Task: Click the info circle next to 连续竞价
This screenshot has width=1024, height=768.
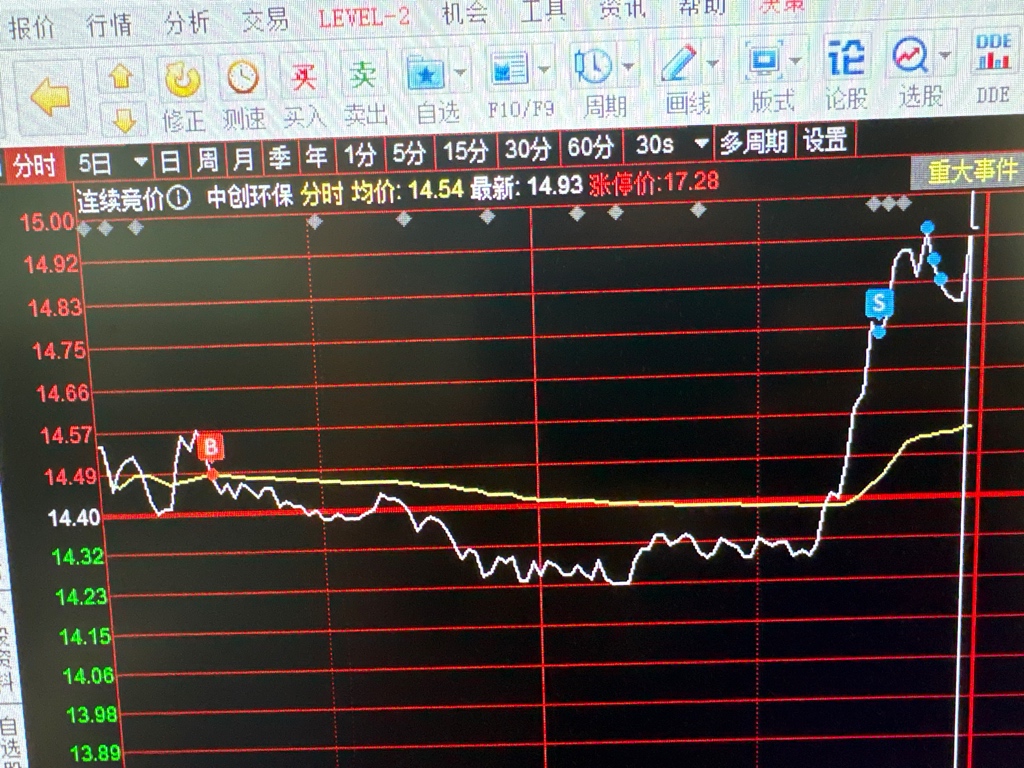Action: (x=178, y=197)
